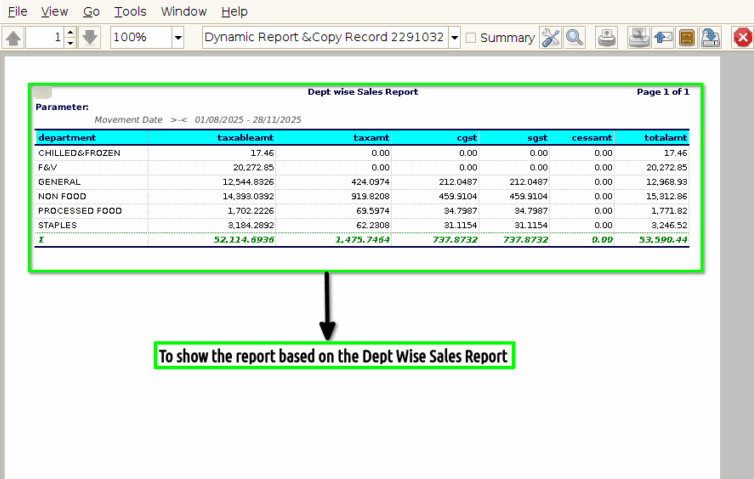Click the 'Dept wise Sales Report' title
This screenshot has width=754, height=479.
pyautogui.click(x=363, y=91)
